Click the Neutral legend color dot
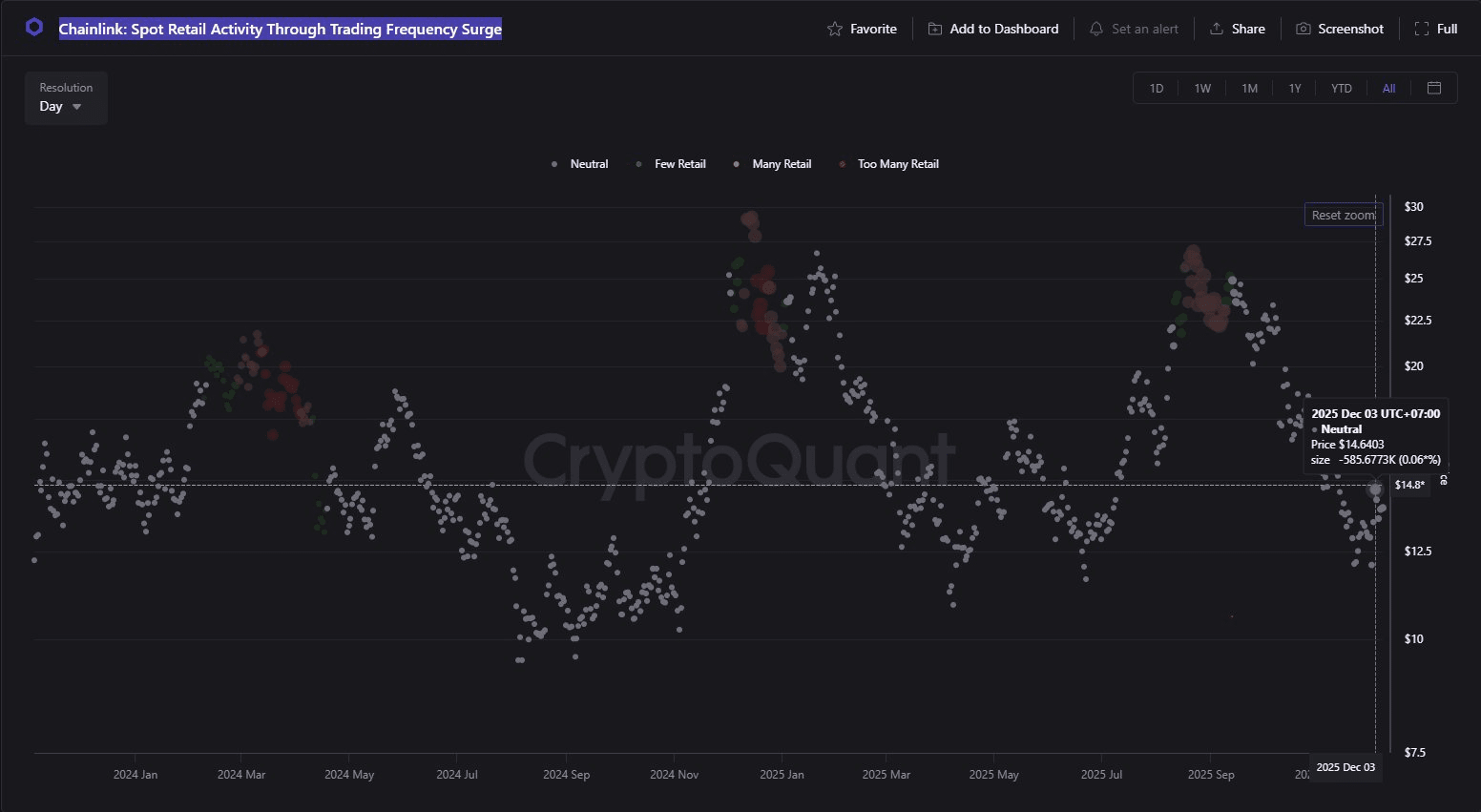This screenshot has height=812, width=1481. click(554, 164)
